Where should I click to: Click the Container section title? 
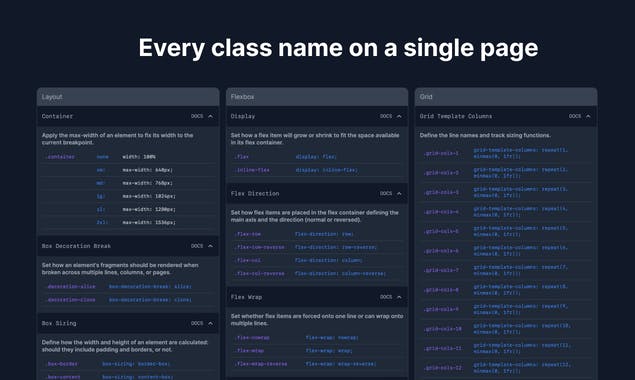(x=58, y=116)
